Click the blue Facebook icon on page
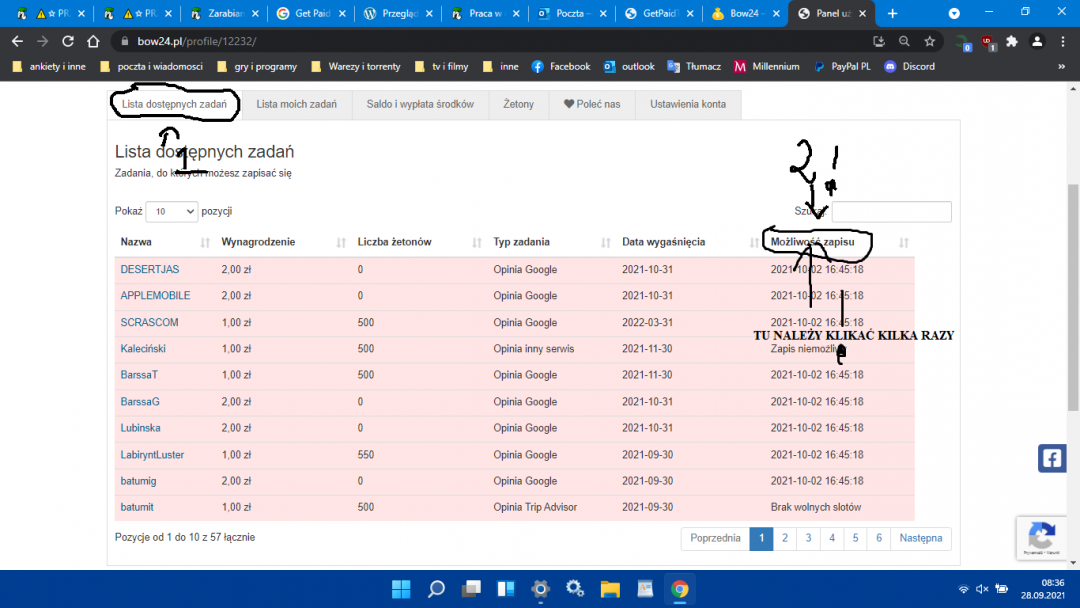The height and width of the screenshot is (608, 1080). [1052, 458]
